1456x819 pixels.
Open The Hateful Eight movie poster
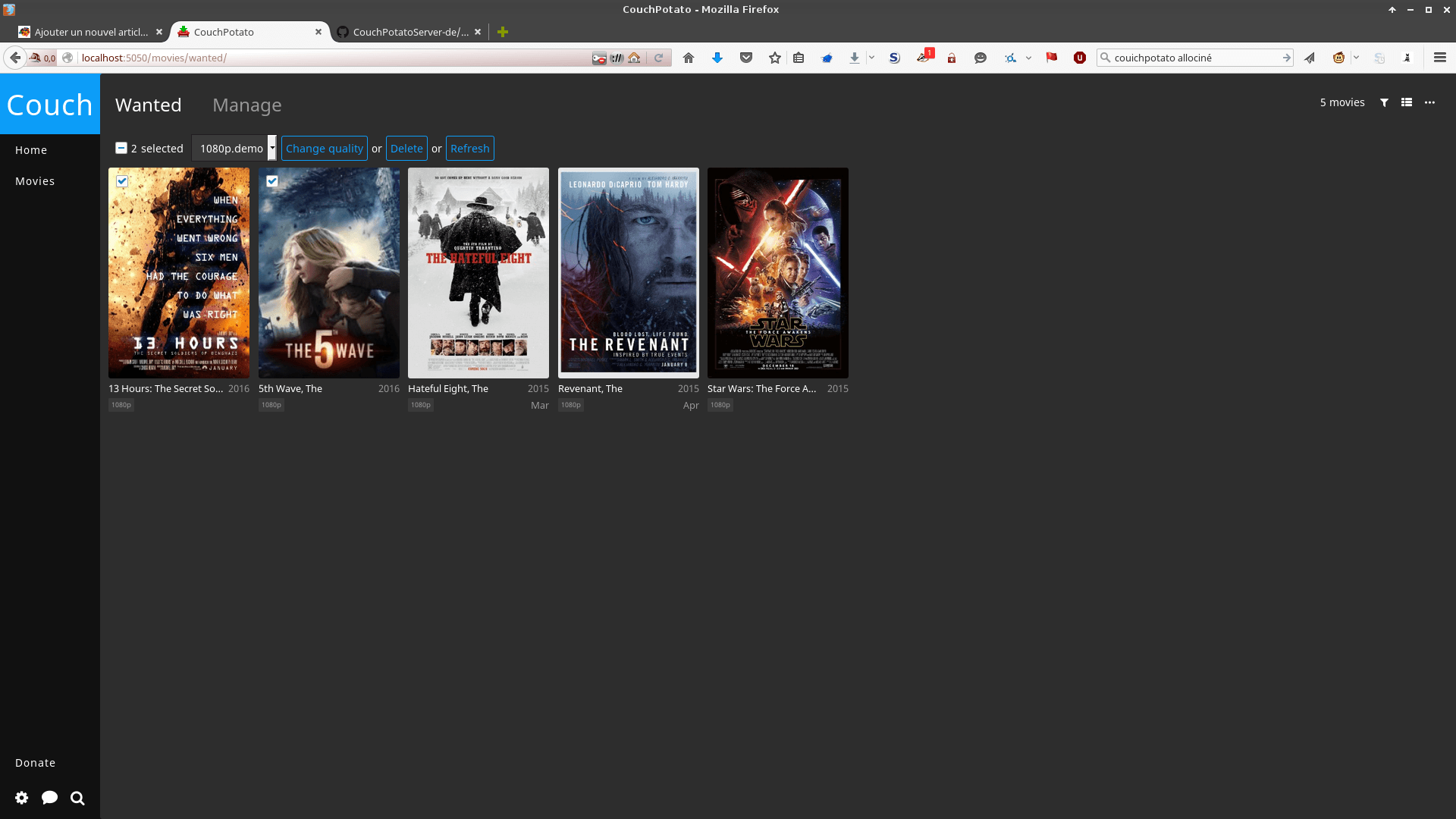click(479, 273)
